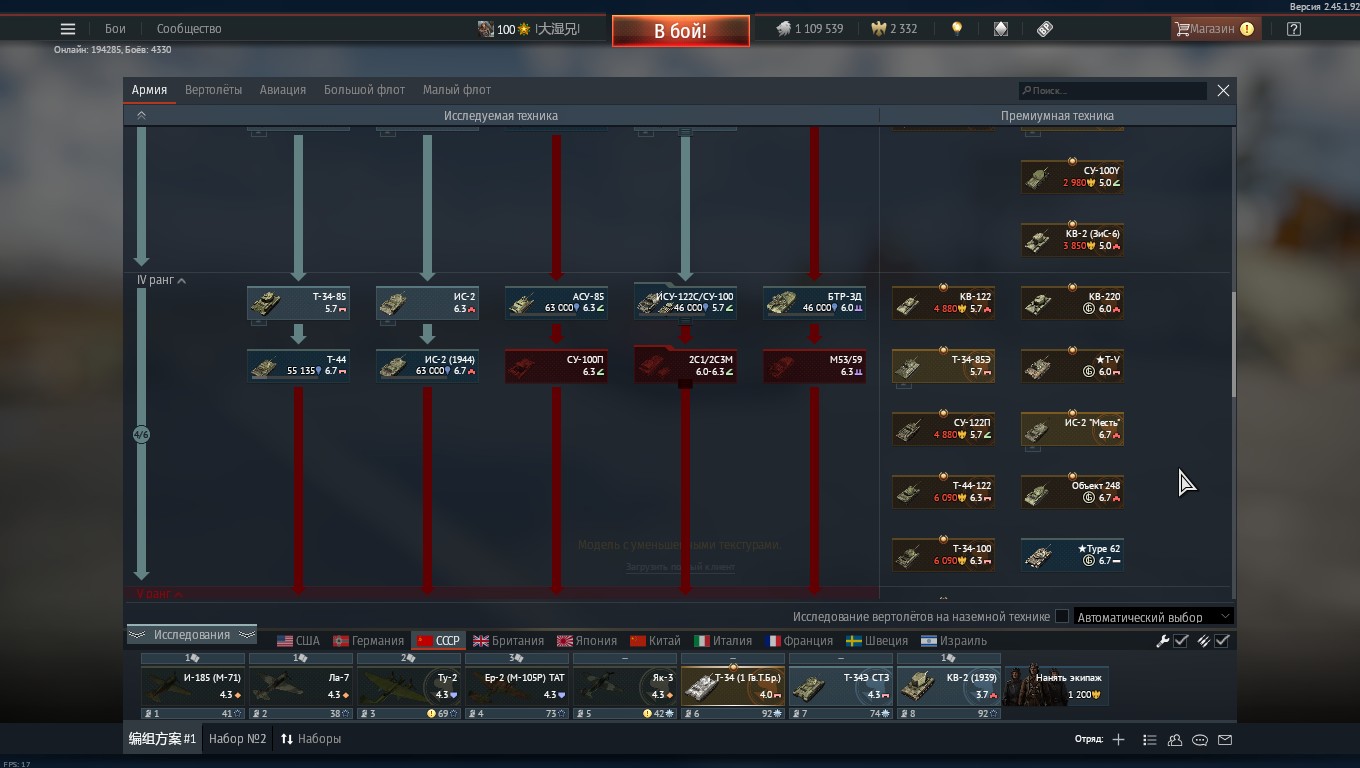Click Нанять экипаж crew hire slot
The height and width of the screenshot is (768, 1360).
click(x=1057, y=686)
